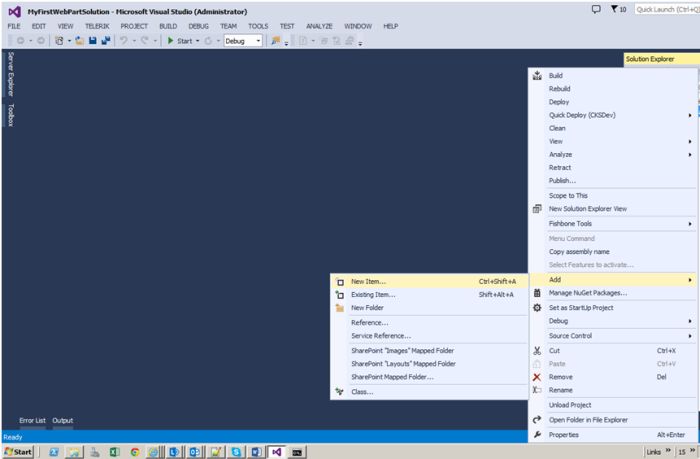700x459 pixels.
Task: Click the Class icon in the Add submenu
Action: click(x=340, y=392)
